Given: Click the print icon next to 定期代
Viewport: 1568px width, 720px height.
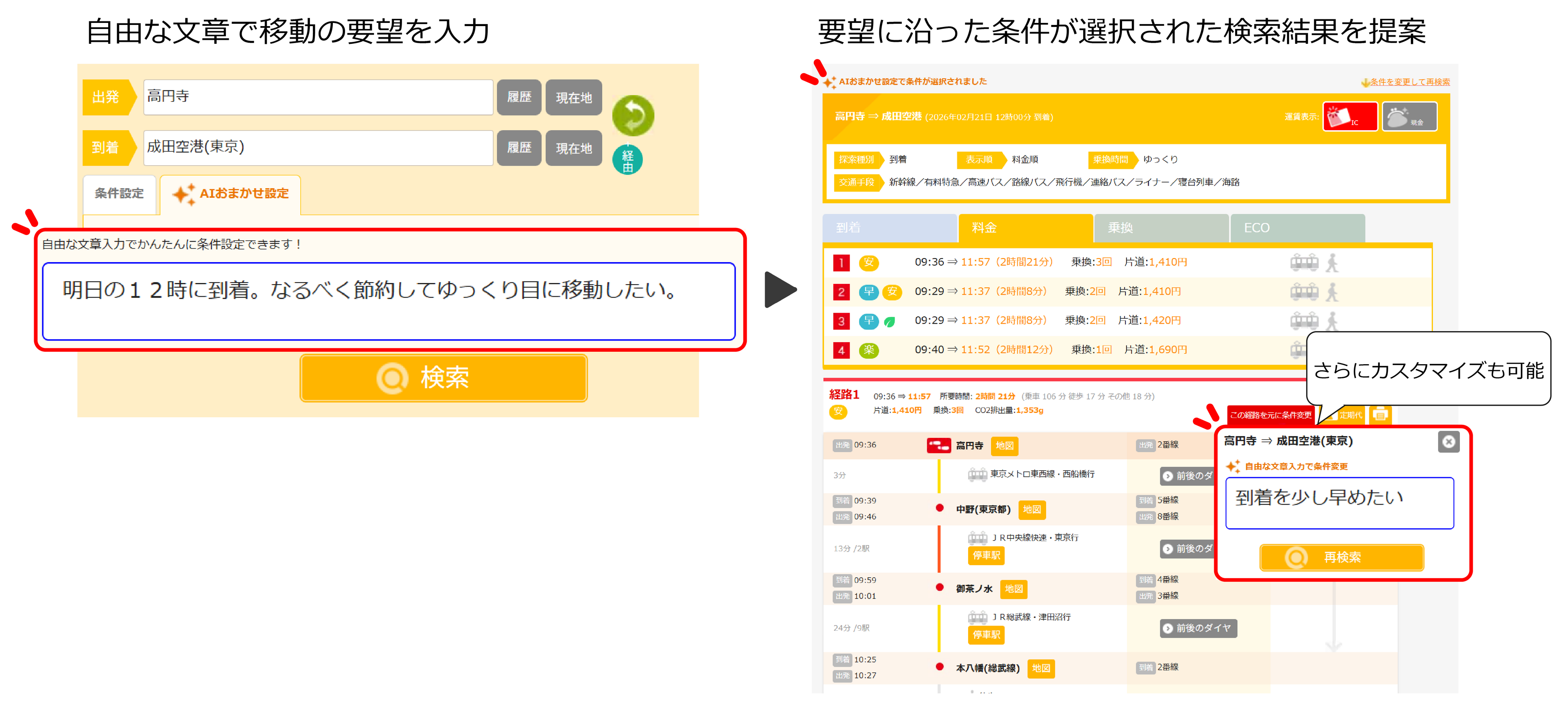Looking at the screenshot, I should [1380, 415].
